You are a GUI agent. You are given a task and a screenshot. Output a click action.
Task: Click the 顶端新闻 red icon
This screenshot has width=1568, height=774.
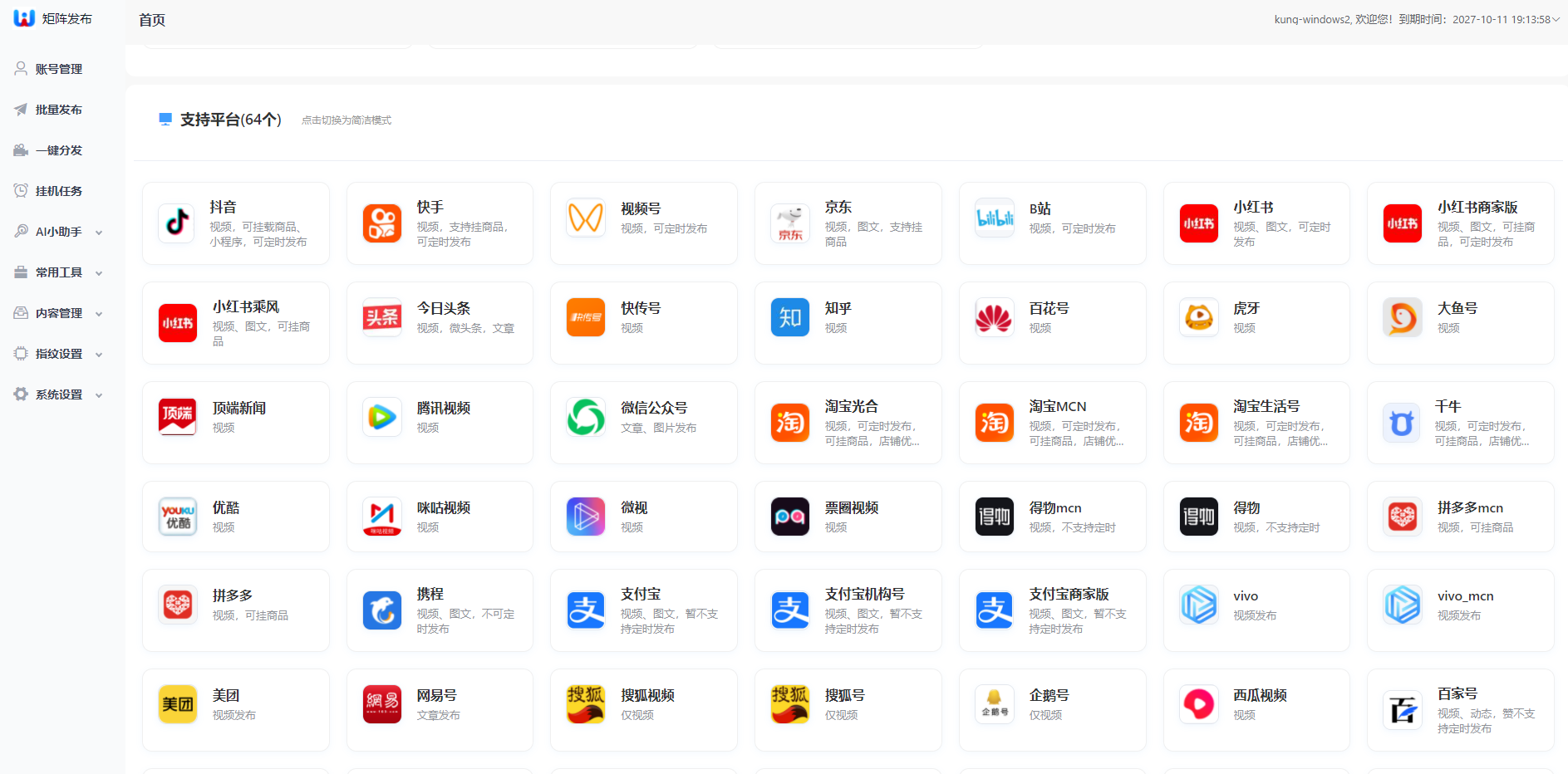tap(178, 417)
